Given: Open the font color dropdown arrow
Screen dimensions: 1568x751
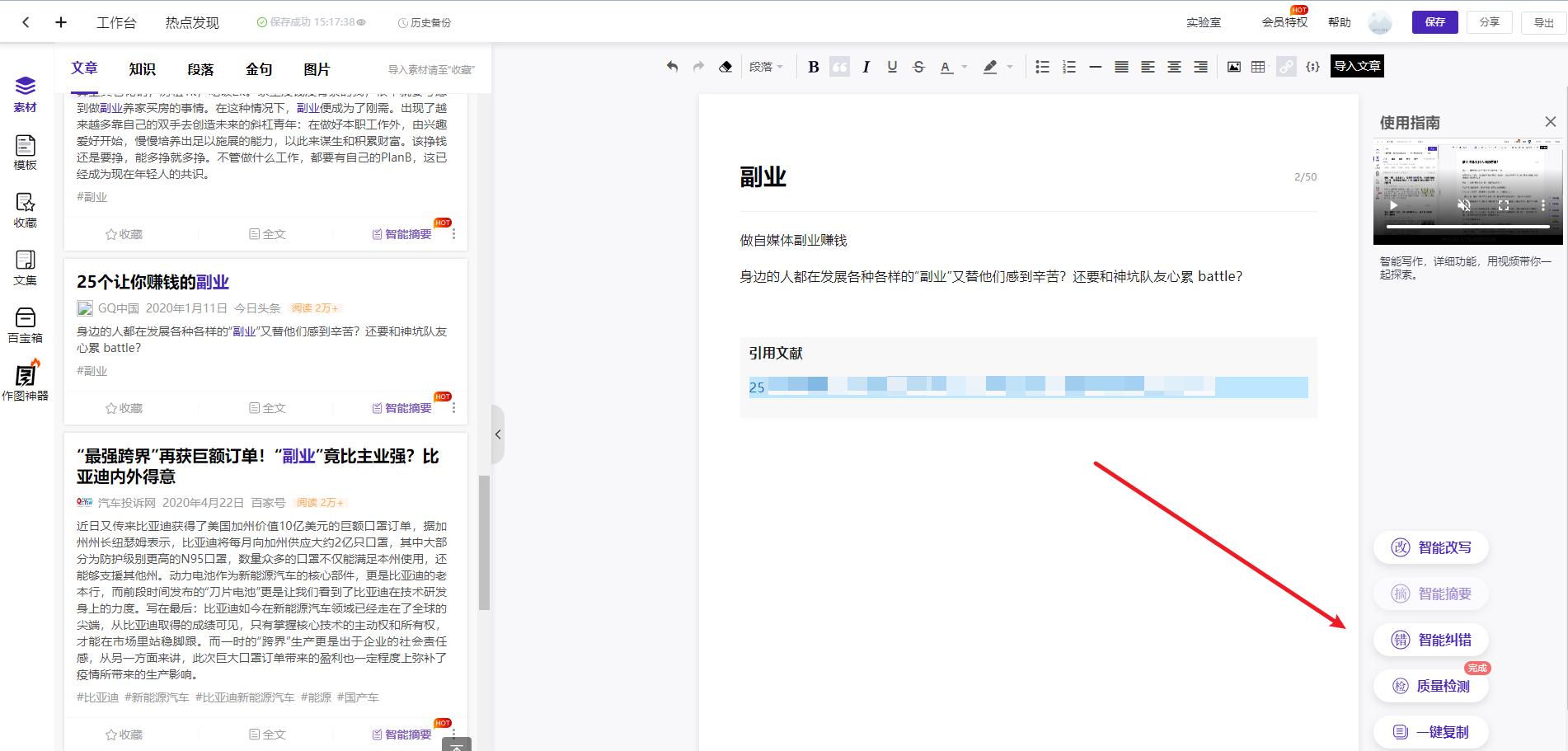Looking at the screenshot, I should pyautogui.click(x=963, y=66).
